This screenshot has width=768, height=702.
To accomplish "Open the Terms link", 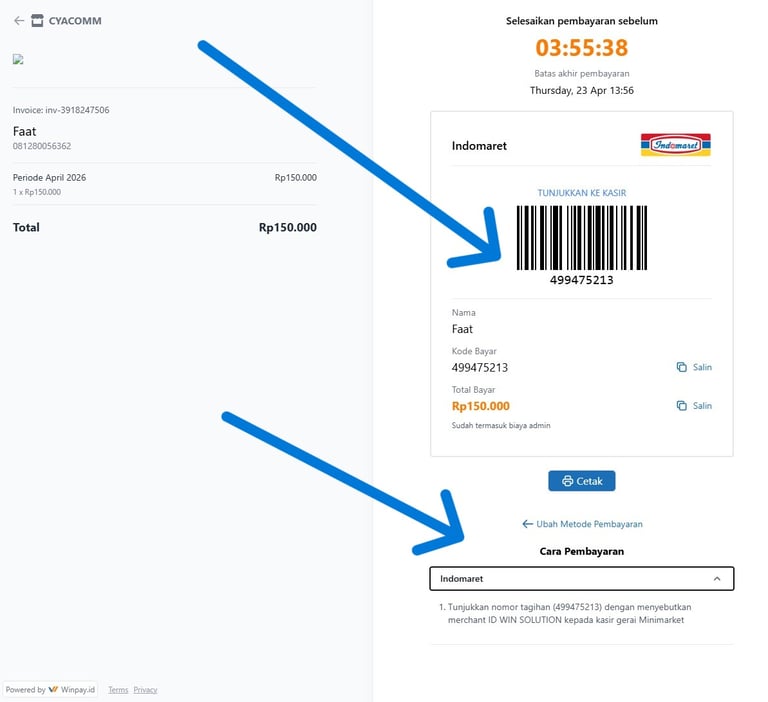I will [x=118, y=689].
